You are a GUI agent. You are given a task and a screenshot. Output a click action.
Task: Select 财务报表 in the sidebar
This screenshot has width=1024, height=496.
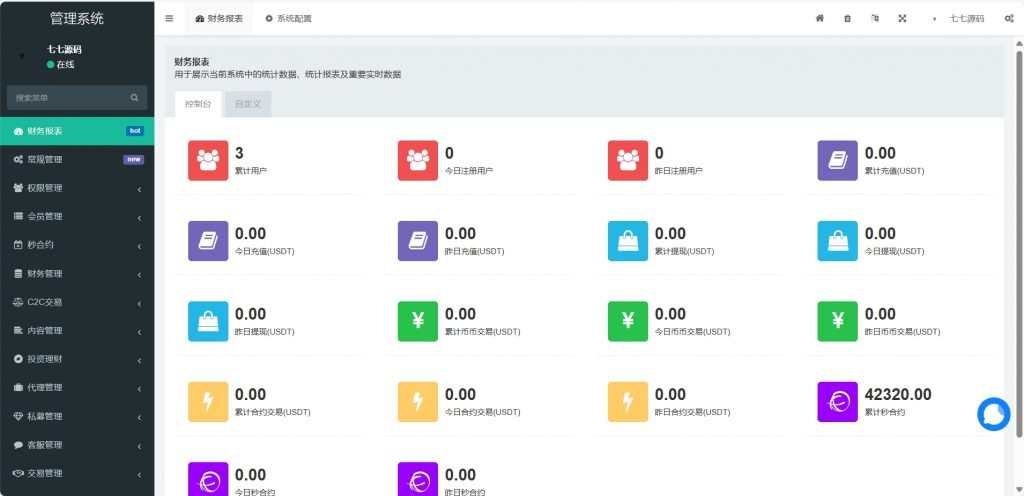coord(77,131)
